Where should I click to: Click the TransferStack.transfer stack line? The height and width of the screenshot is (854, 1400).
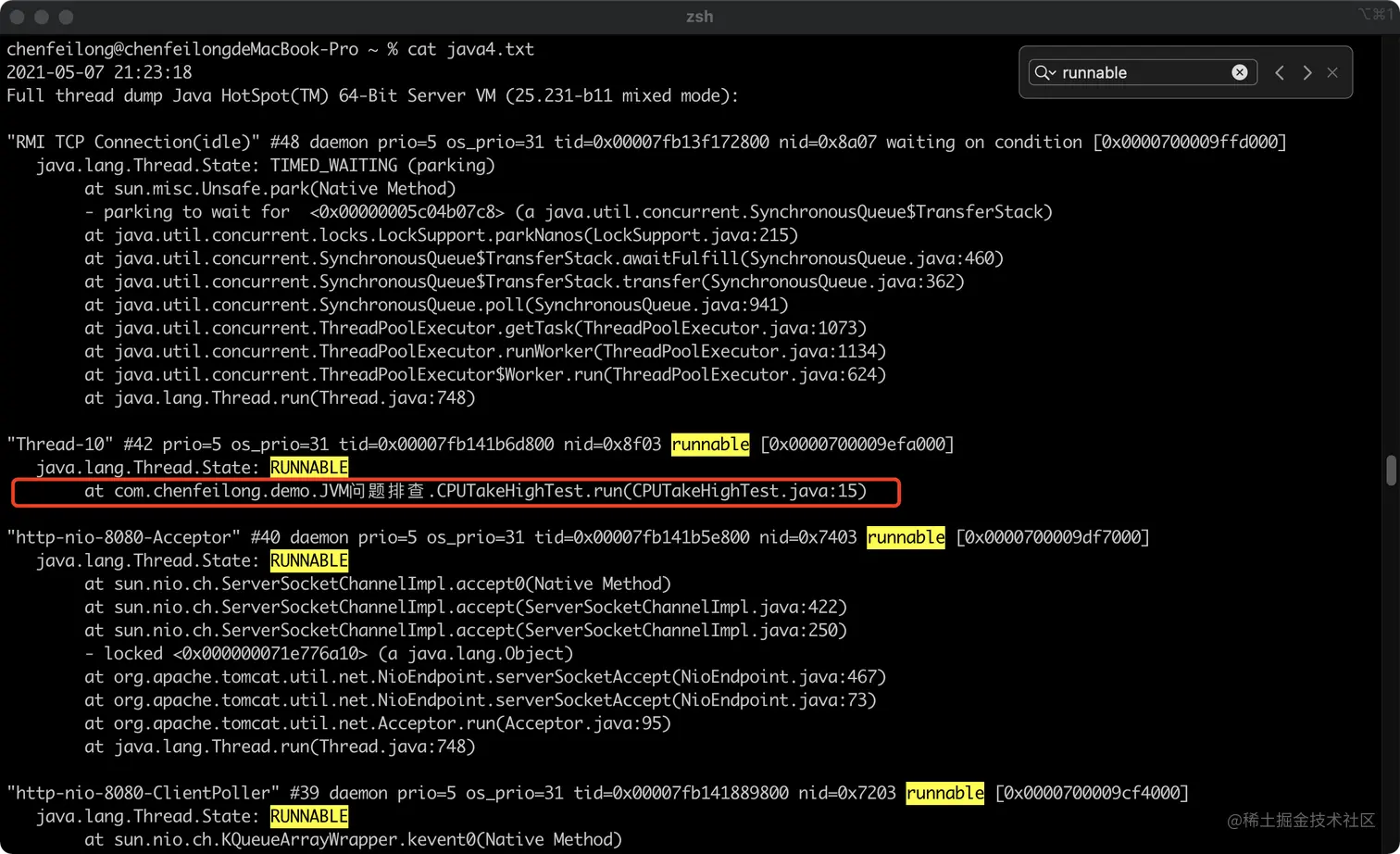coord(524,282)
